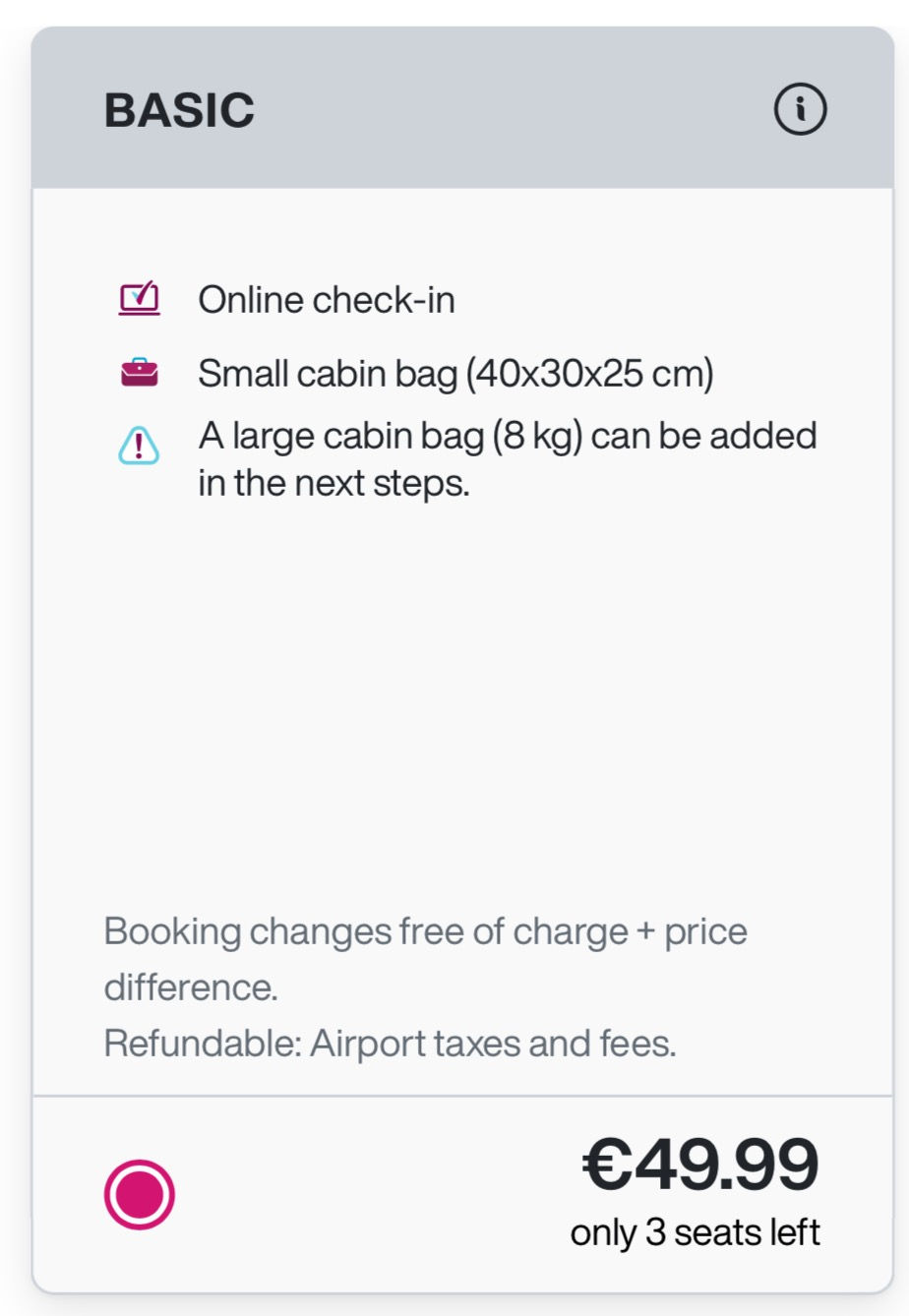Click Small cabin bag dimensions text
The width and height of the screenshot is (909, 1316).
coord(455,374)
